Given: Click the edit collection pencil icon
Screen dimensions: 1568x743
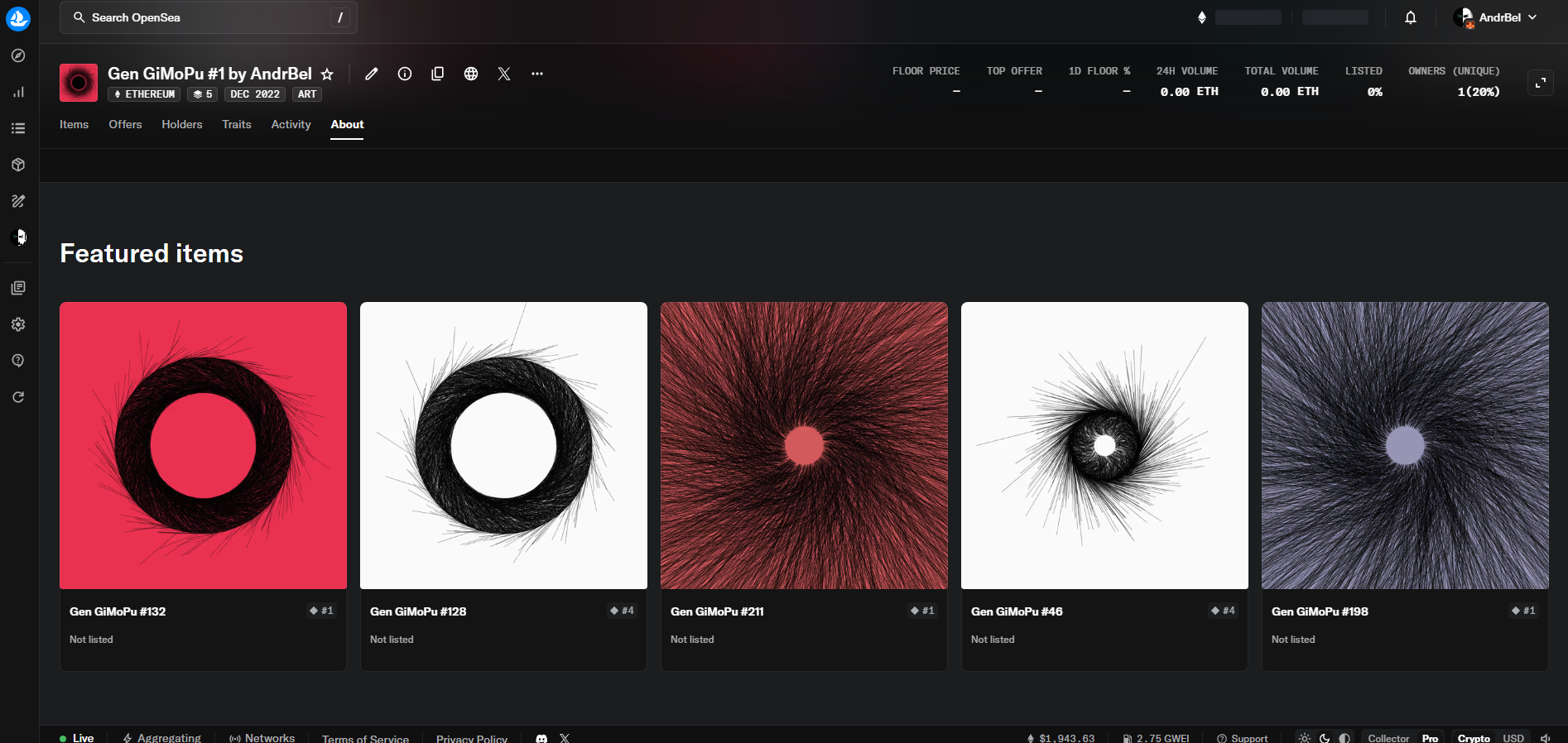Looking at the screenshot, I should [x=372, y=74].
